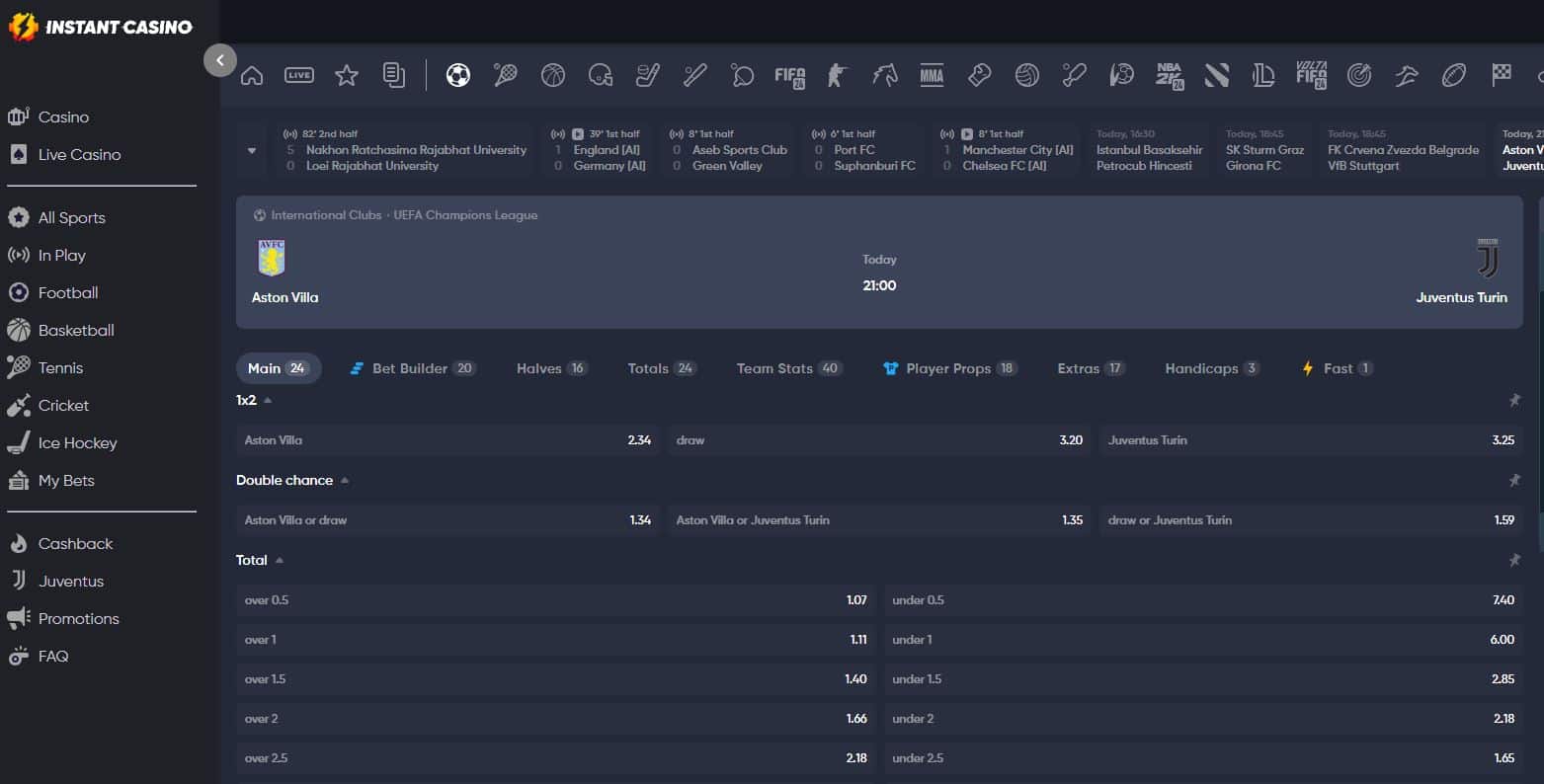Switch to the Team Stats tab
Image resolution: width=1544 pixels, height=784 pixels.
(789, 368)
